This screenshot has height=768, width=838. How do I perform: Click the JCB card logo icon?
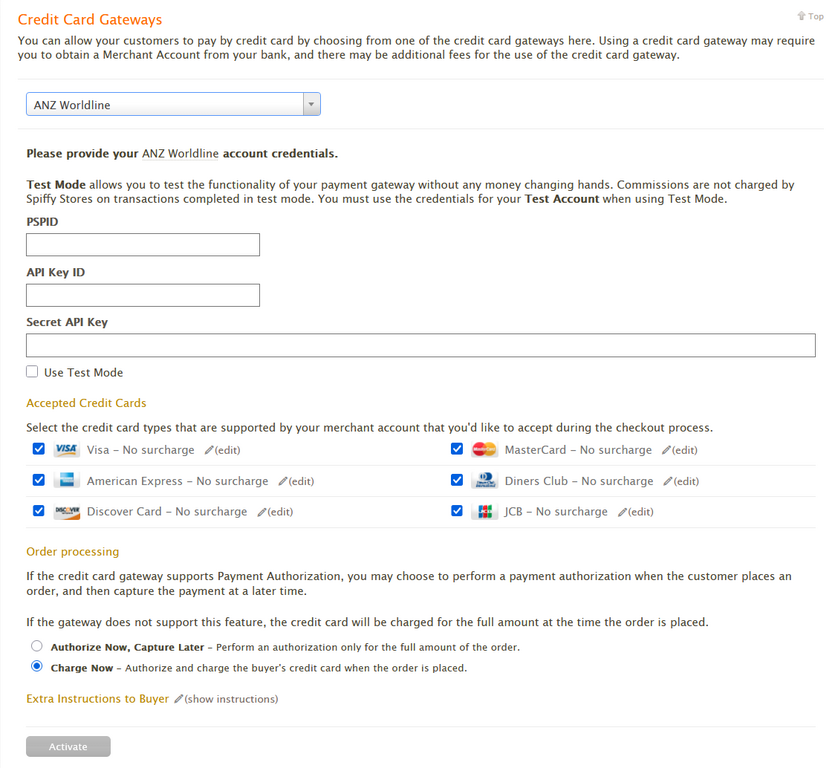[x=484, y=512]
